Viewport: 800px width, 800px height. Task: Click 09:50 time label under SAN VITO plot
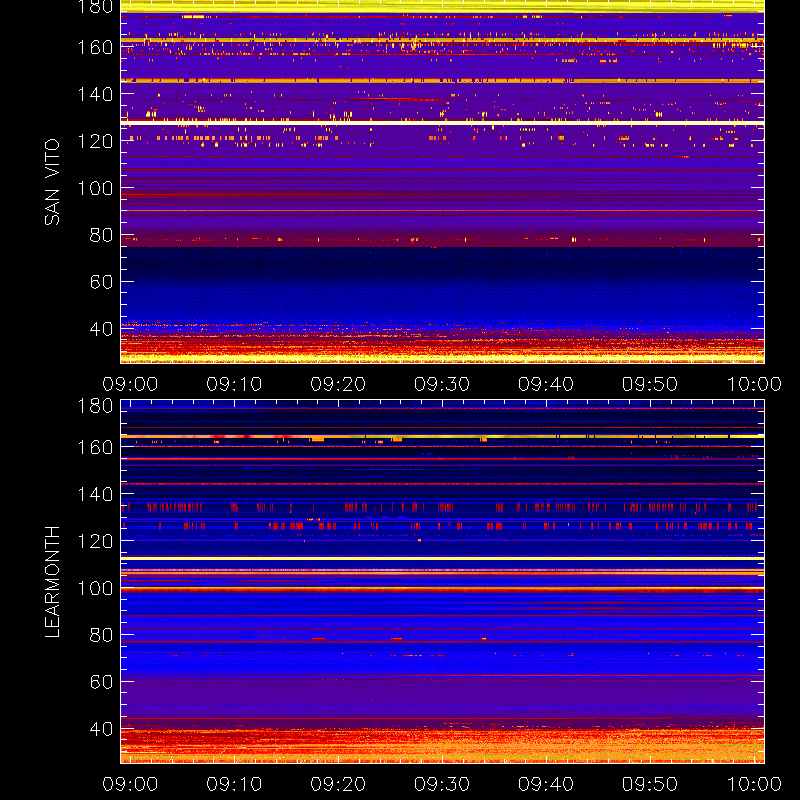coord(649,384)
